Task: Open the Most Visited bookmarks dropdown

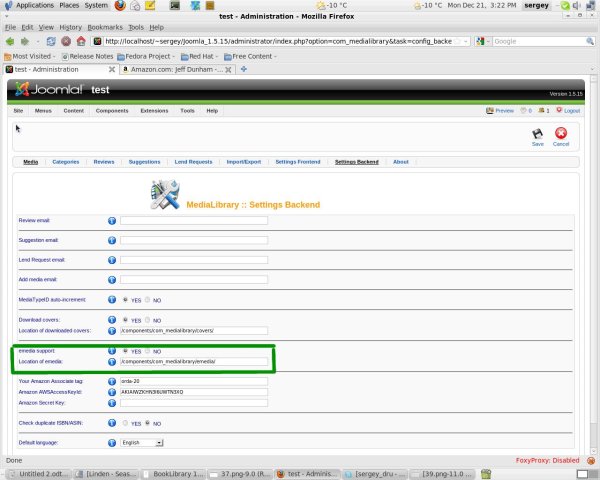Action: click(30, 56)
